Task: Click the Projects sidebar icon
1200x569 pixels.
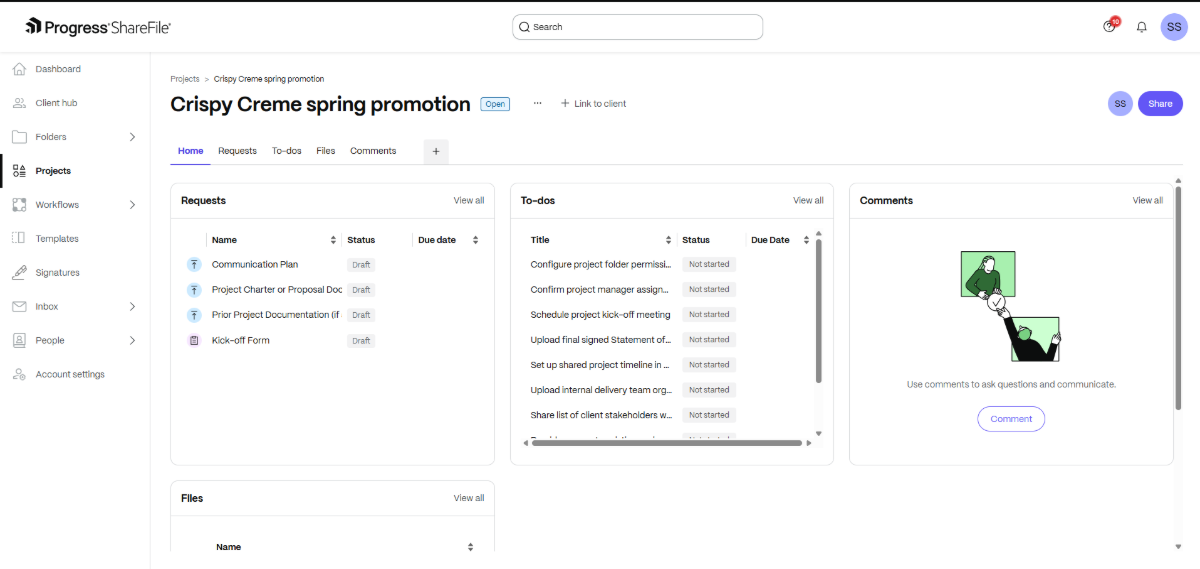Action: [x=19, y=171]
